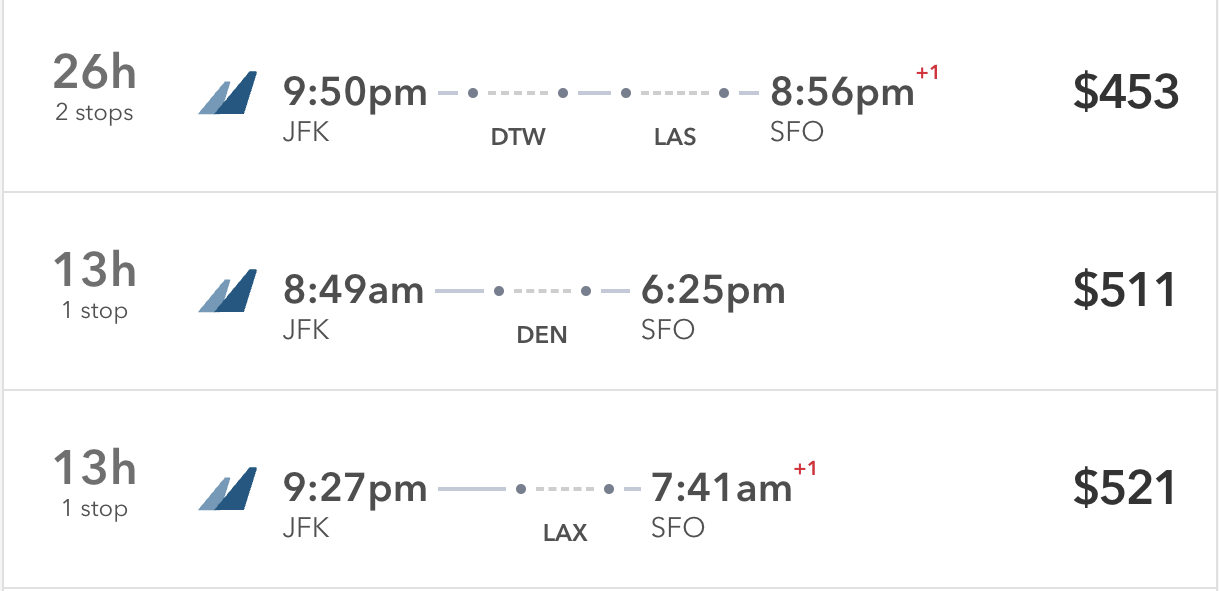Click the airline logo on the $453 flight
The width and height of the screenshot is (1219, 591).
pos(228,93)
